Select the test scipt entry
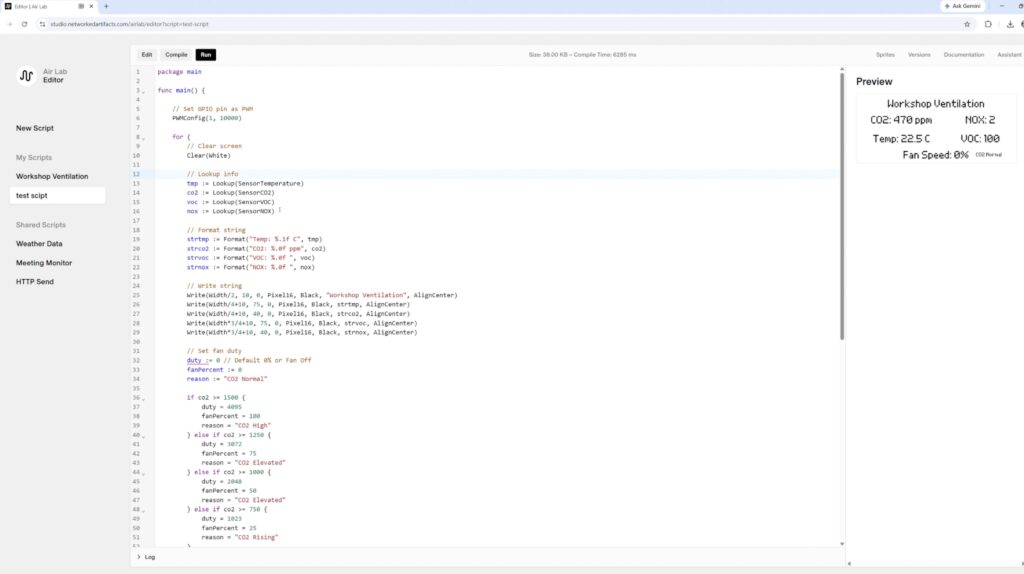The width and height of the screenshot is (1024, 574). [x=57, y=195]
